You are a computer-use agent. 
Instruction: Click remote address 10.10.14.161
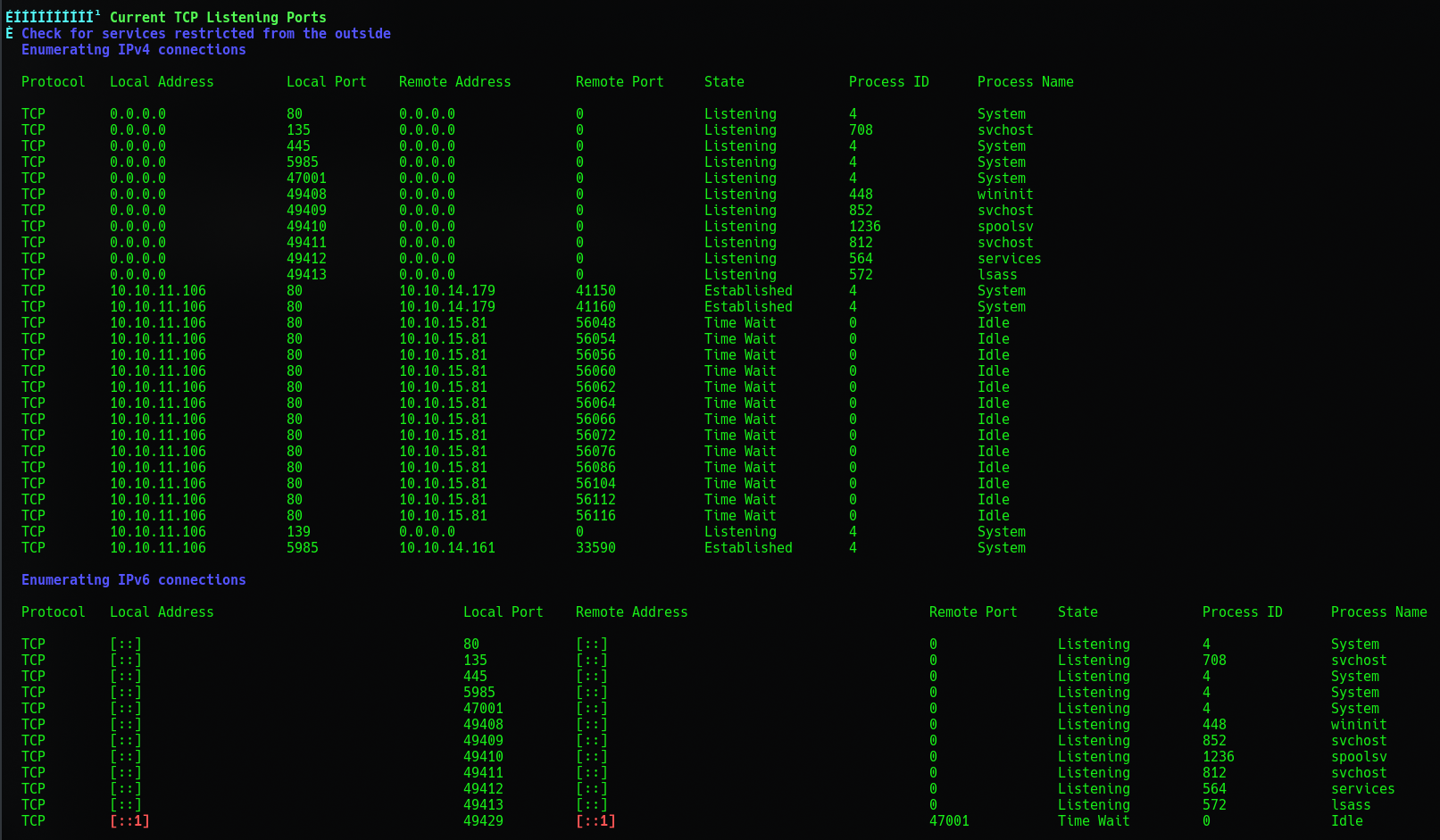coord(446,547)
